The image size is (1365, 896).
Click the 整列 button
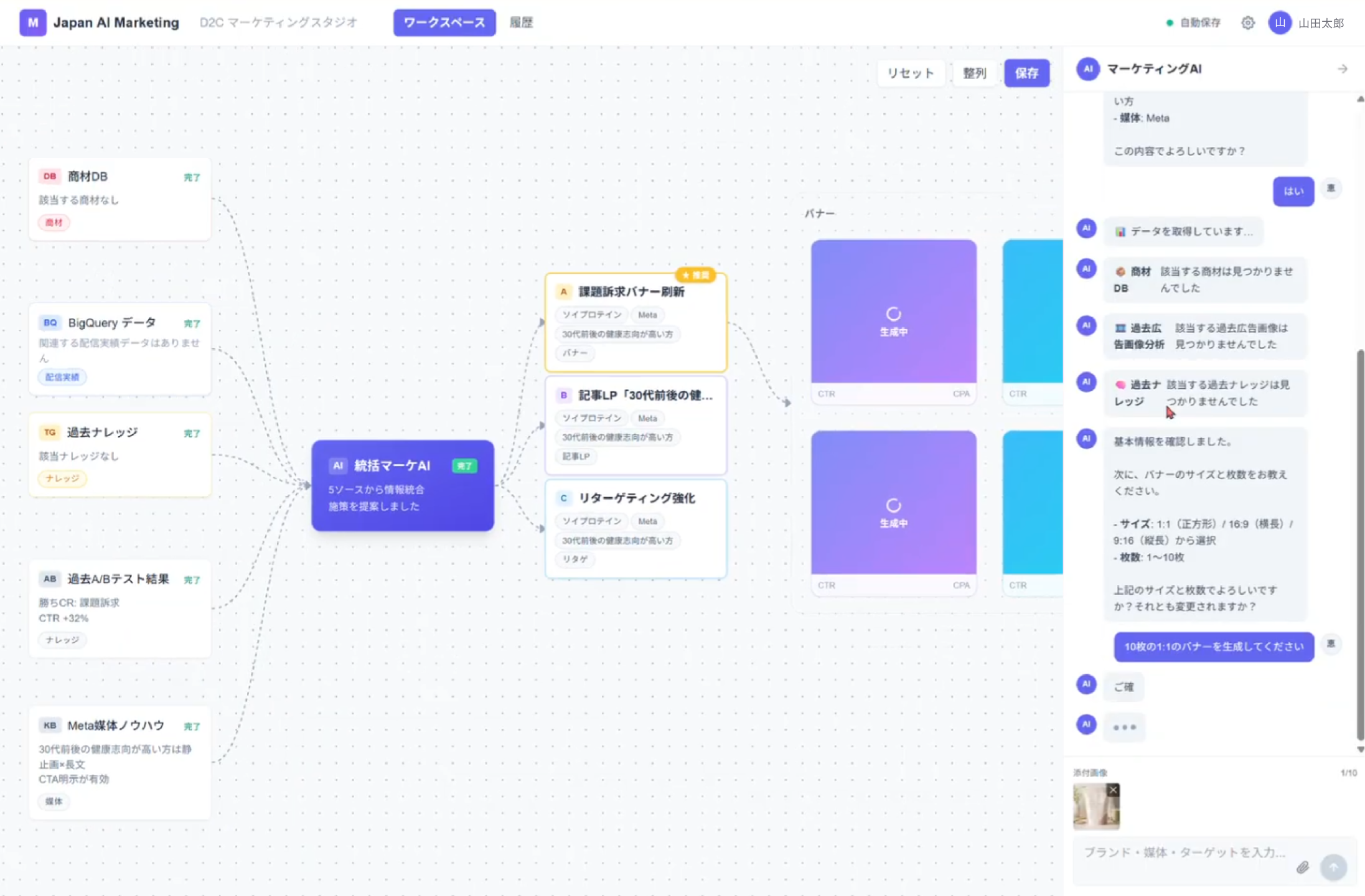(974, 73)
